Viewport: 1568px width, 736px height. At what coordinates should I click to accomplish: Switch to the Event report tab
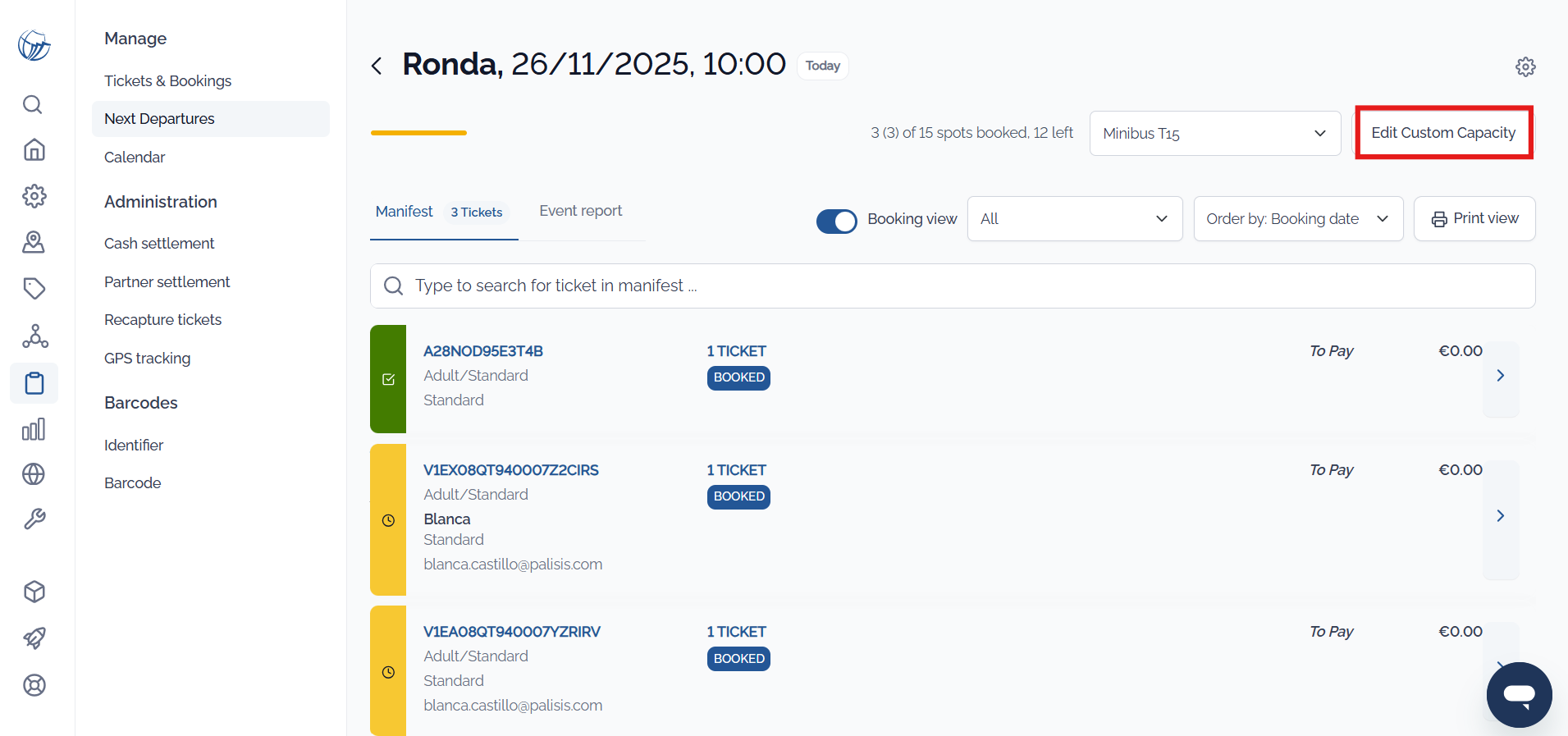[x=581, y=211]
